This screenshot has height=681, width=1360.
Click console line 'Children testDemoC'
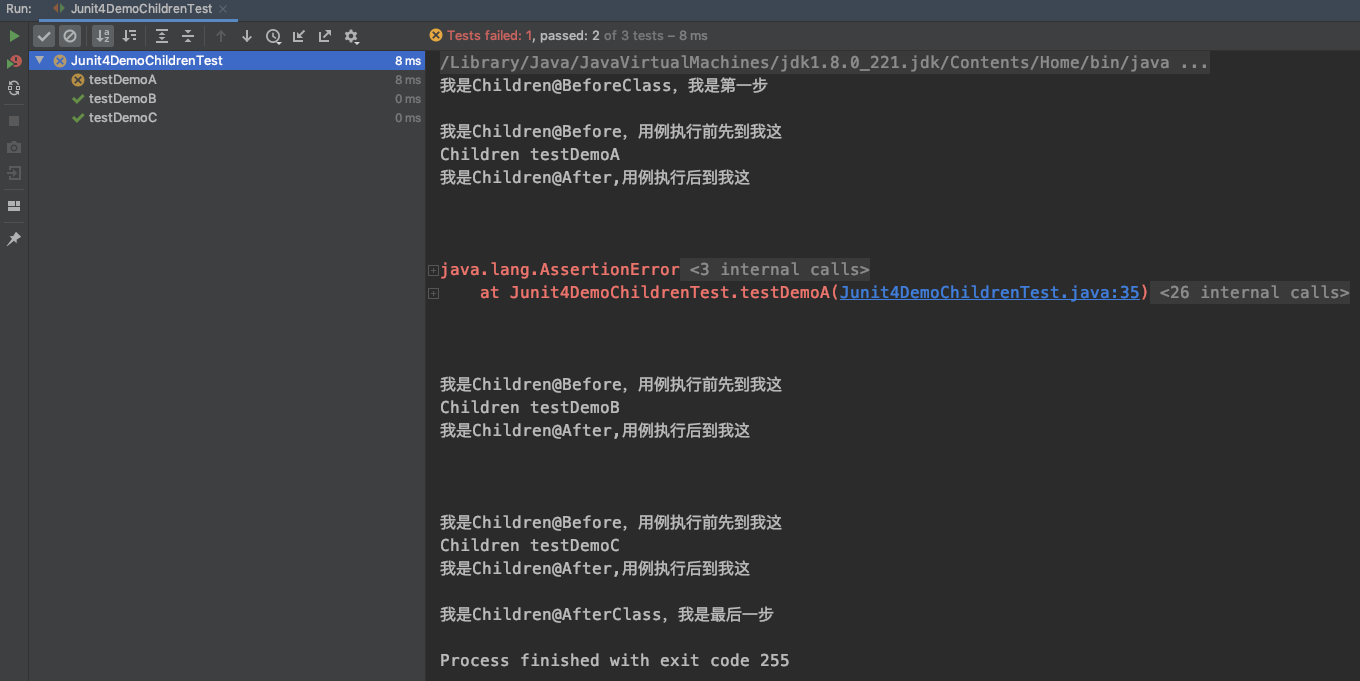(530, 546)
